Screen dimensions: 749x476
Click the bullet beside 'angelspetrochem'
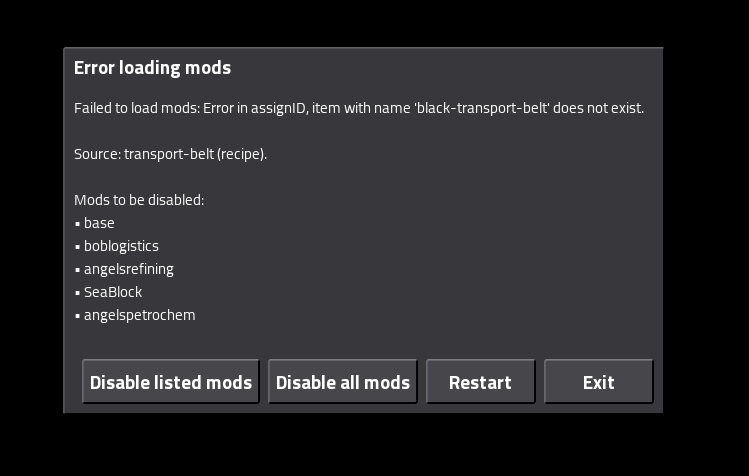point(77,316)
